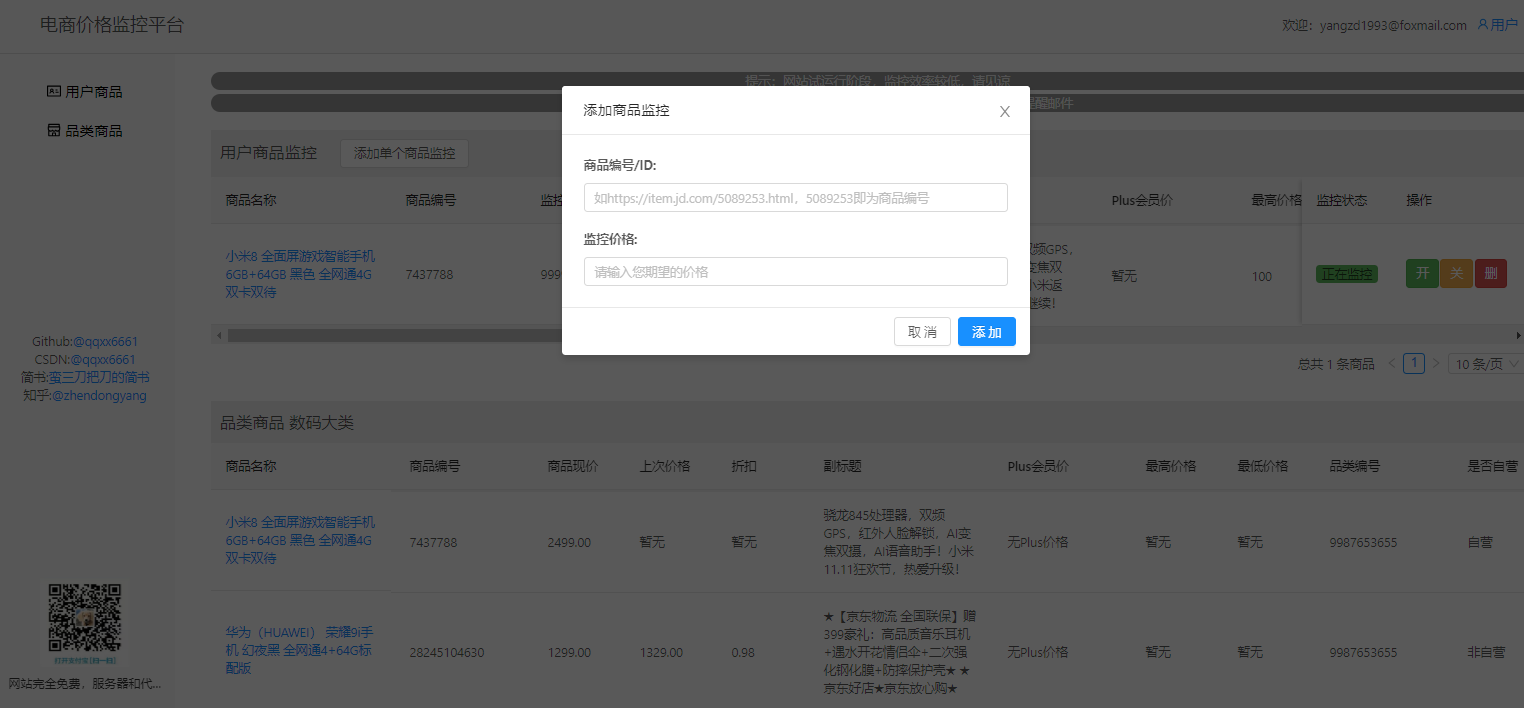Select the discount 0.98 cell
This screenshot has height=708, width=1524.
(x=743, y=653)
